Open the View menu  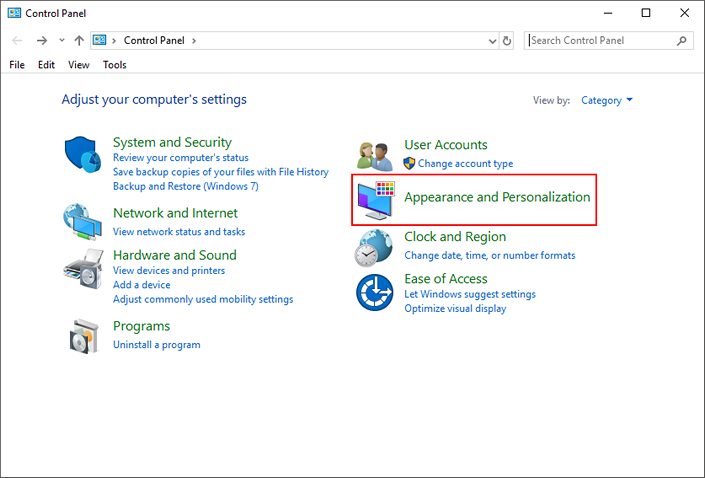pos(79,65)
